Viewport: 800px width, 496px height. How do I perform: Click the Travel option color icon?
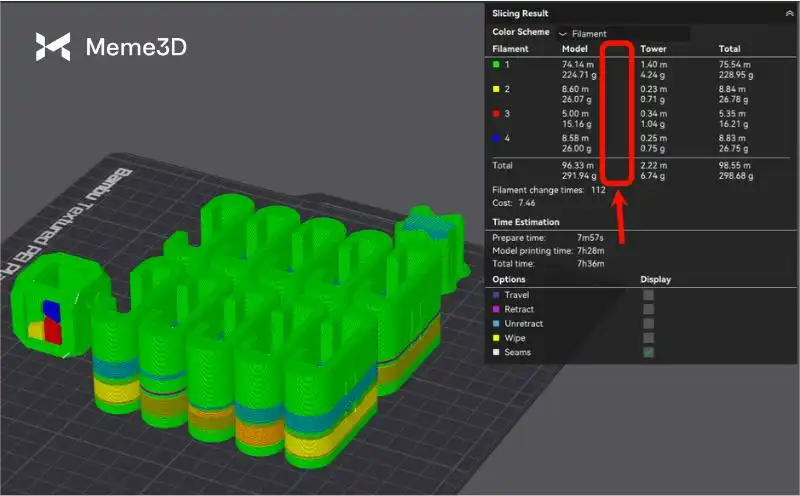pyautogui.click(x=497, y=295)
